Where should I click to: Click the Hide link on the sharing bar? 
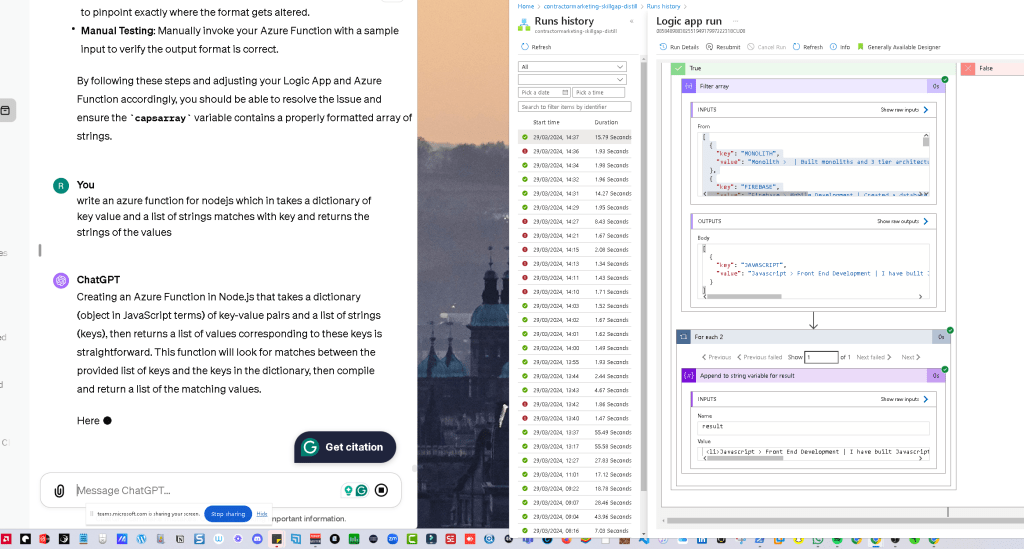pos(262,514)
